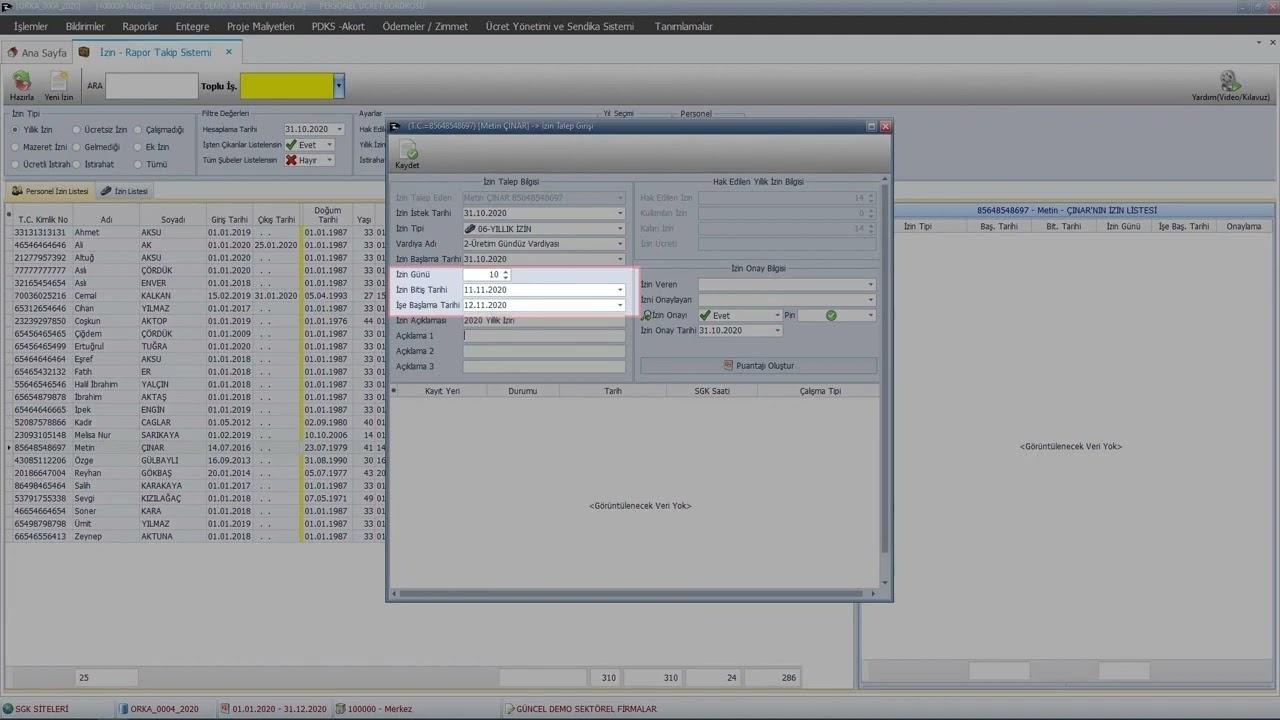
Task: Close the İzin - Rapor Takip Sistemi tab
Action: 229,52
